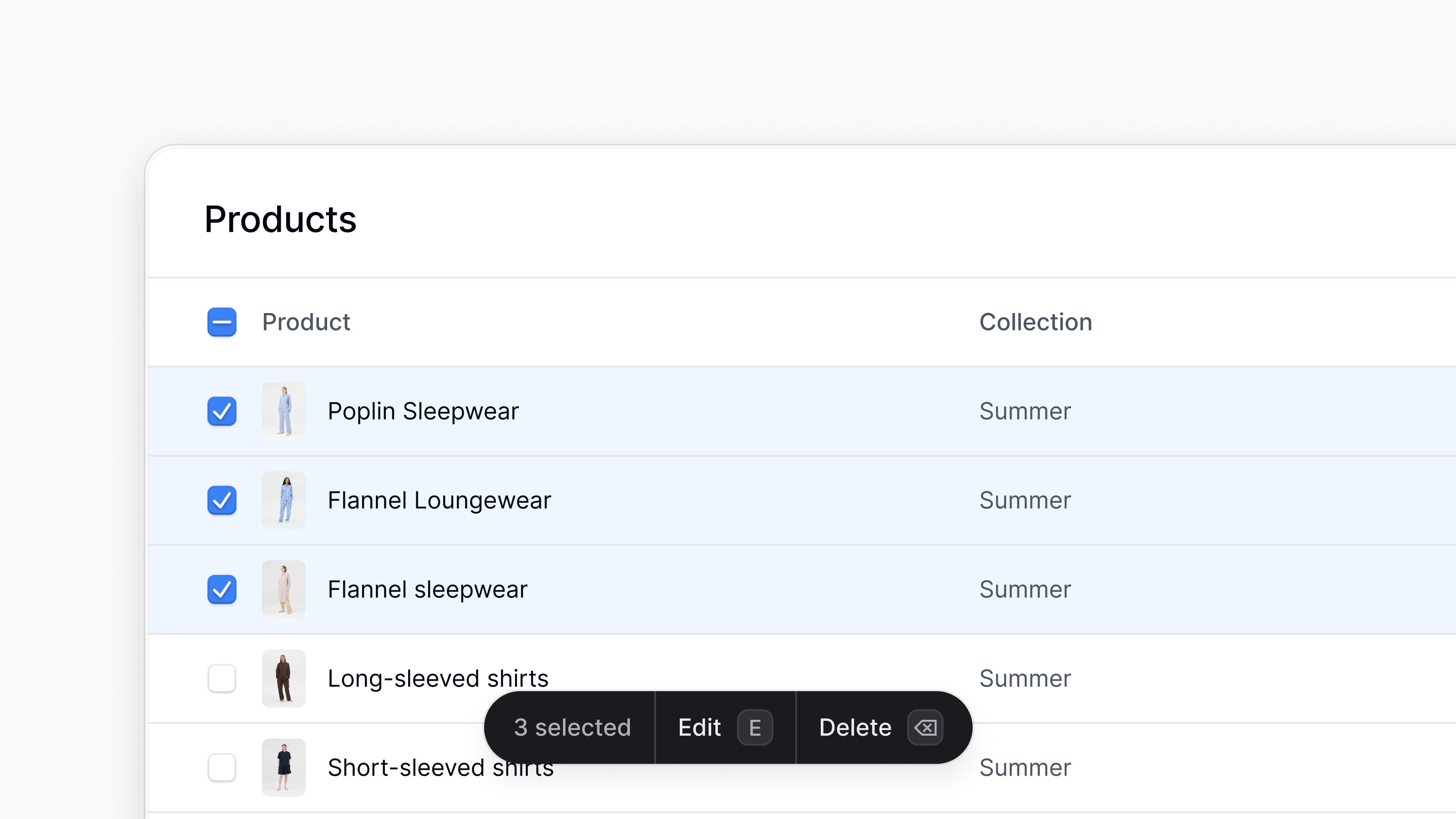The height and width of the screenshot is (819, 1456).
Task: Check the Long-sleeved shirts checkbox
Action: 222,678
